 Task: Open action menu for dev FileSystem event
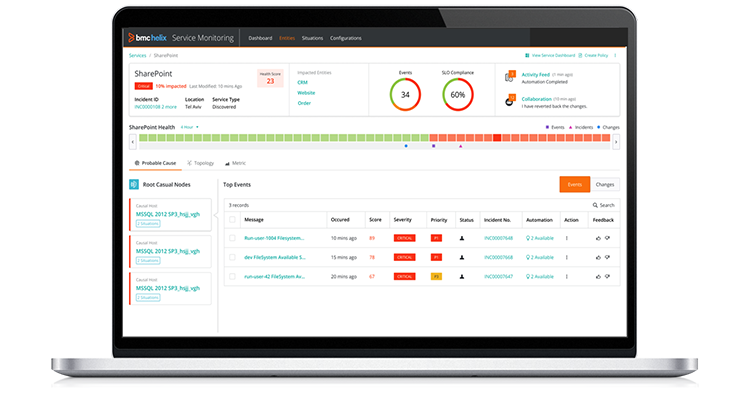567,257
